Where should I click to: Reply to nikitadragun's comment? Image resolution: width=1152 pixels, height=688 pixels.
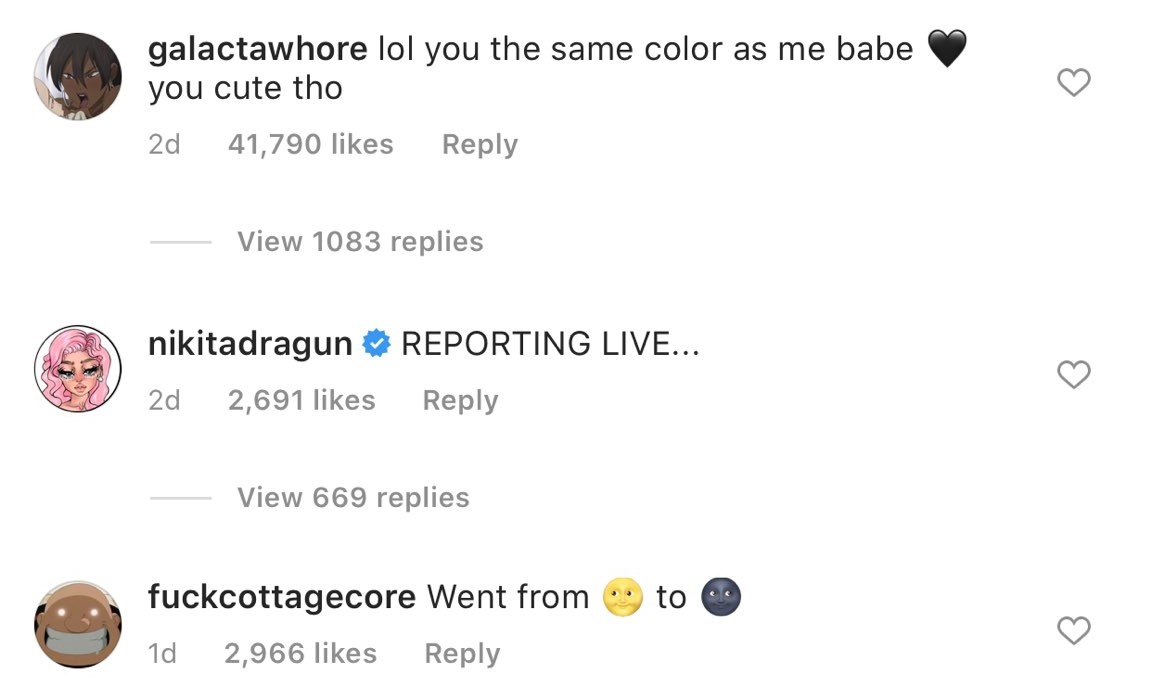click(x=461, y=401)
